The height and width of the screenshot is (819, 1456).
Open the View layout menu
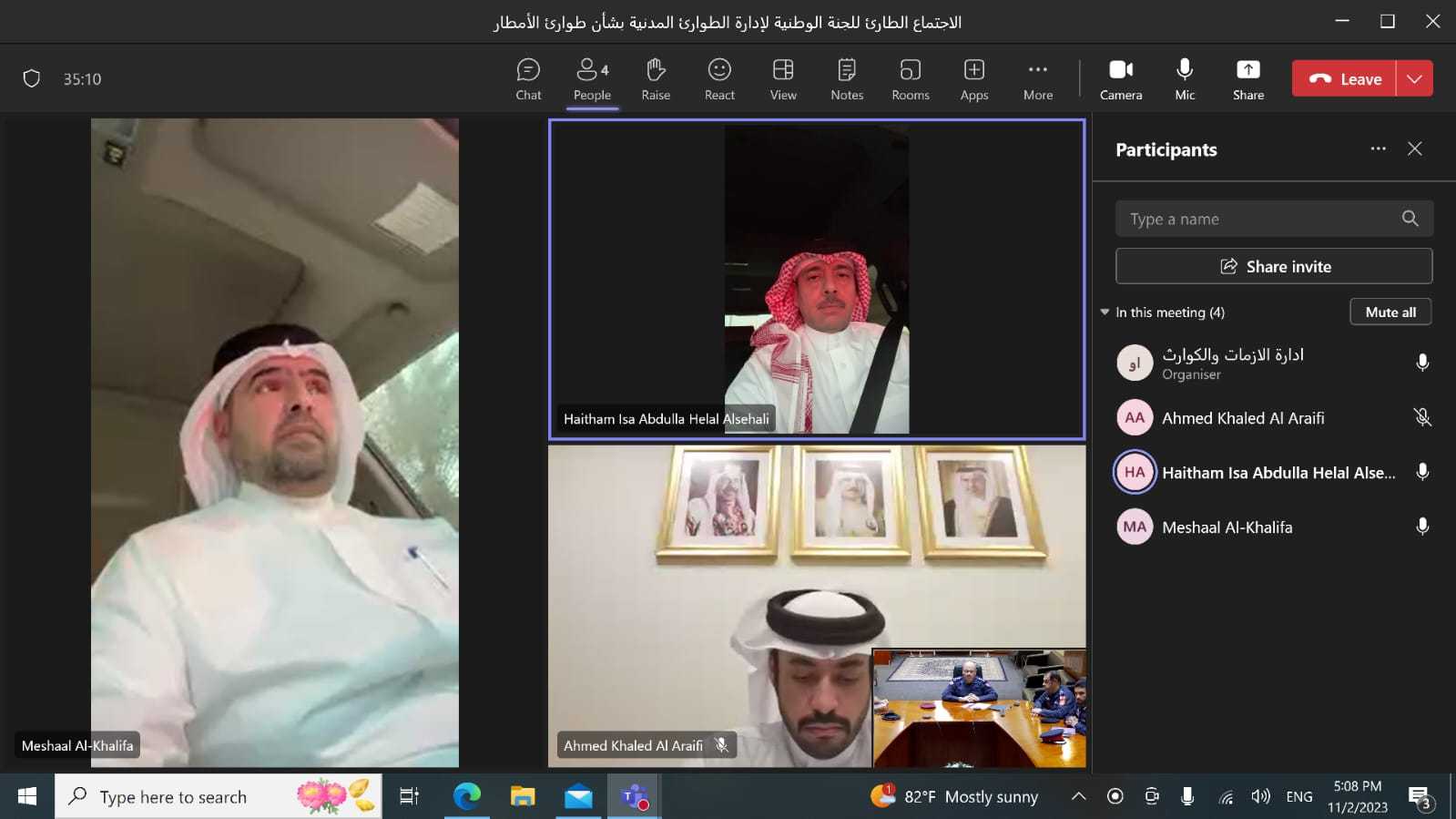pyautogui.click(x=783, y=79)
